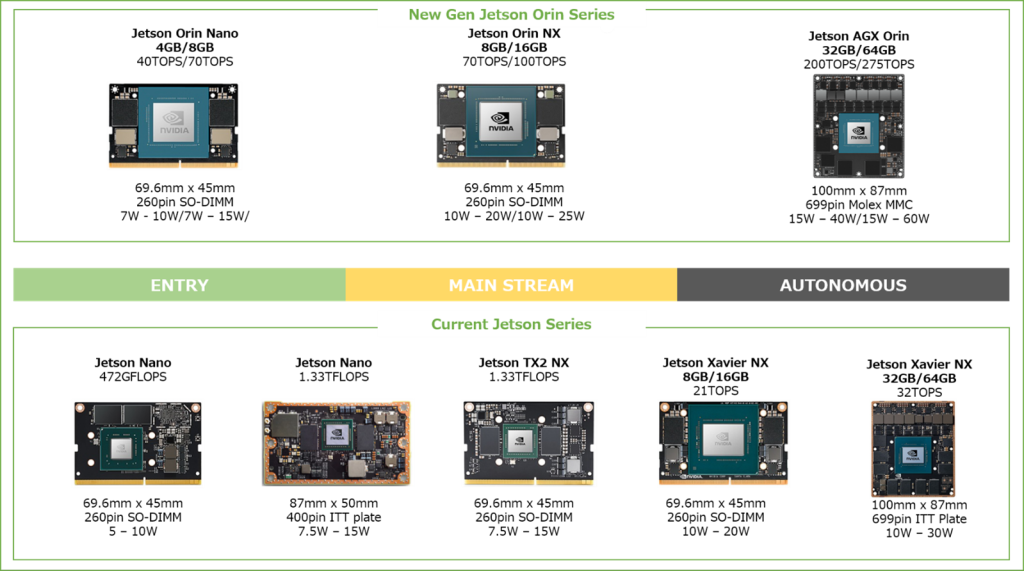The image size is (1024, 571).
Task: Click the 'Current Jetson Series' heading
Action: (511, 324)
